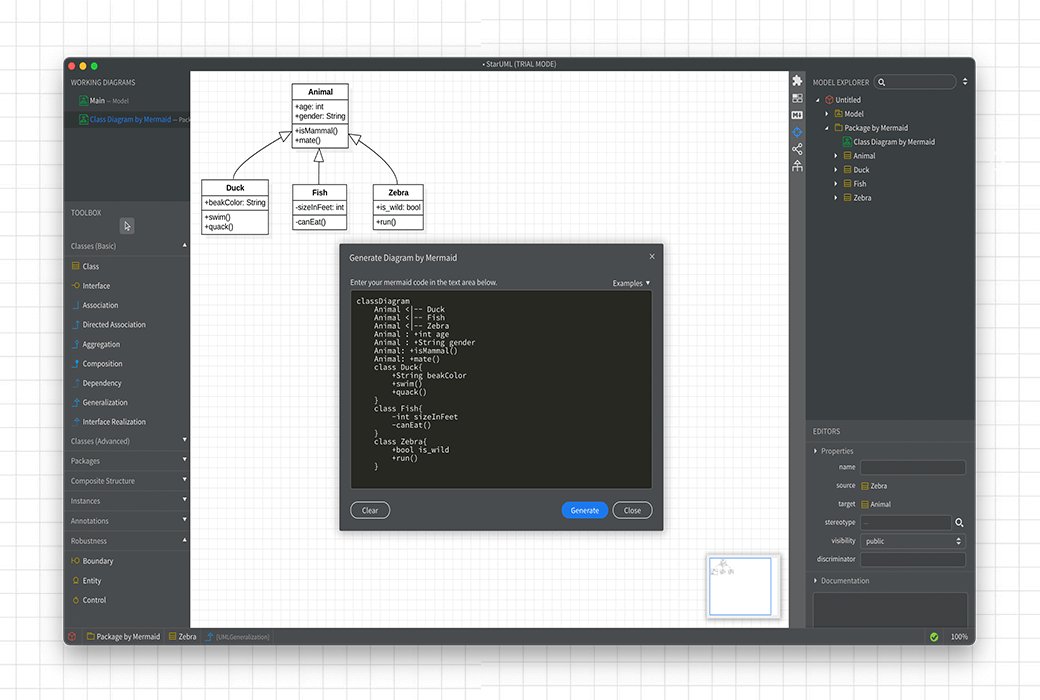This screenshot has height=700, width=1040.
Task: Expand the Model node in explorer
Action: [826, 114]
